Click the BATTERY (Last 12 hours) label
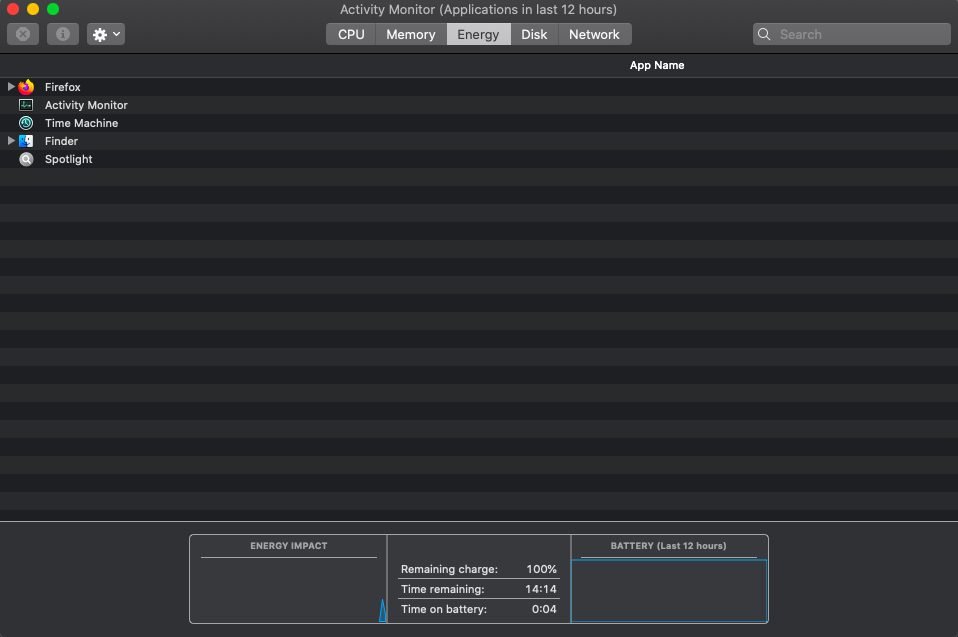 point(668,546)
